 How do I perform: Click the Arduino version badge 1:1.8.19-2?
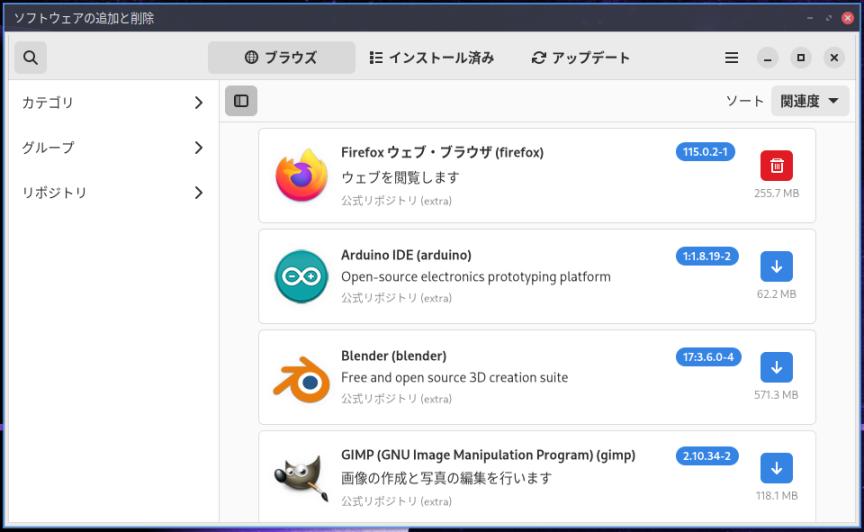[x=707, y=256]
